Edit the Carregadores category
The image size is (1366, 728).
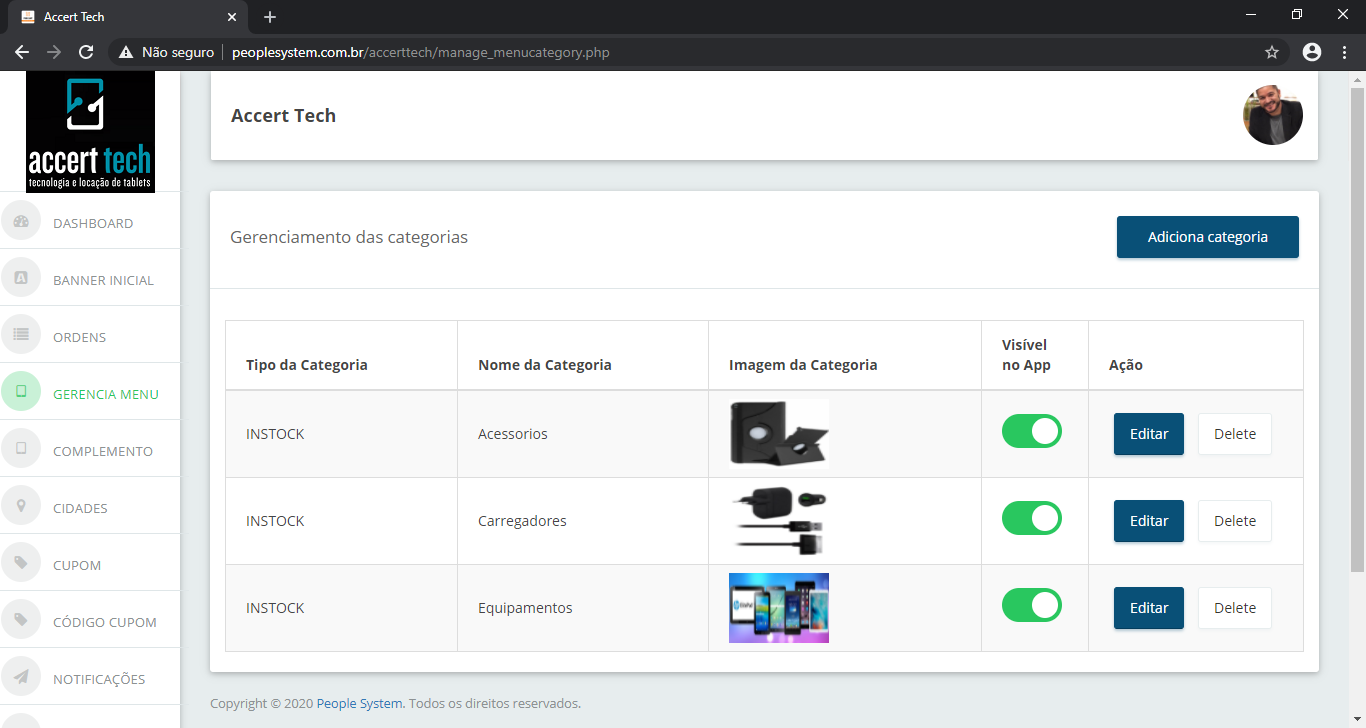[1148, 521]
